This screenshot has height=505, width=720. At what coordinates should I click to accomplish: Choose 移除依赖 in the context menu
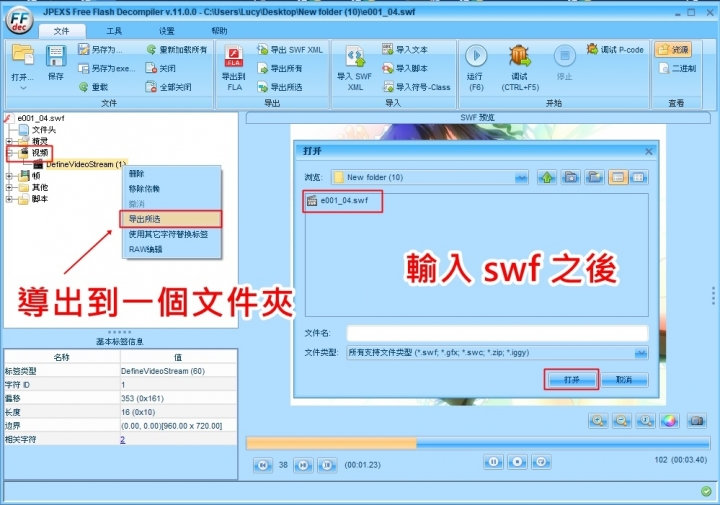pyautogui.click(x=171, y=189)
